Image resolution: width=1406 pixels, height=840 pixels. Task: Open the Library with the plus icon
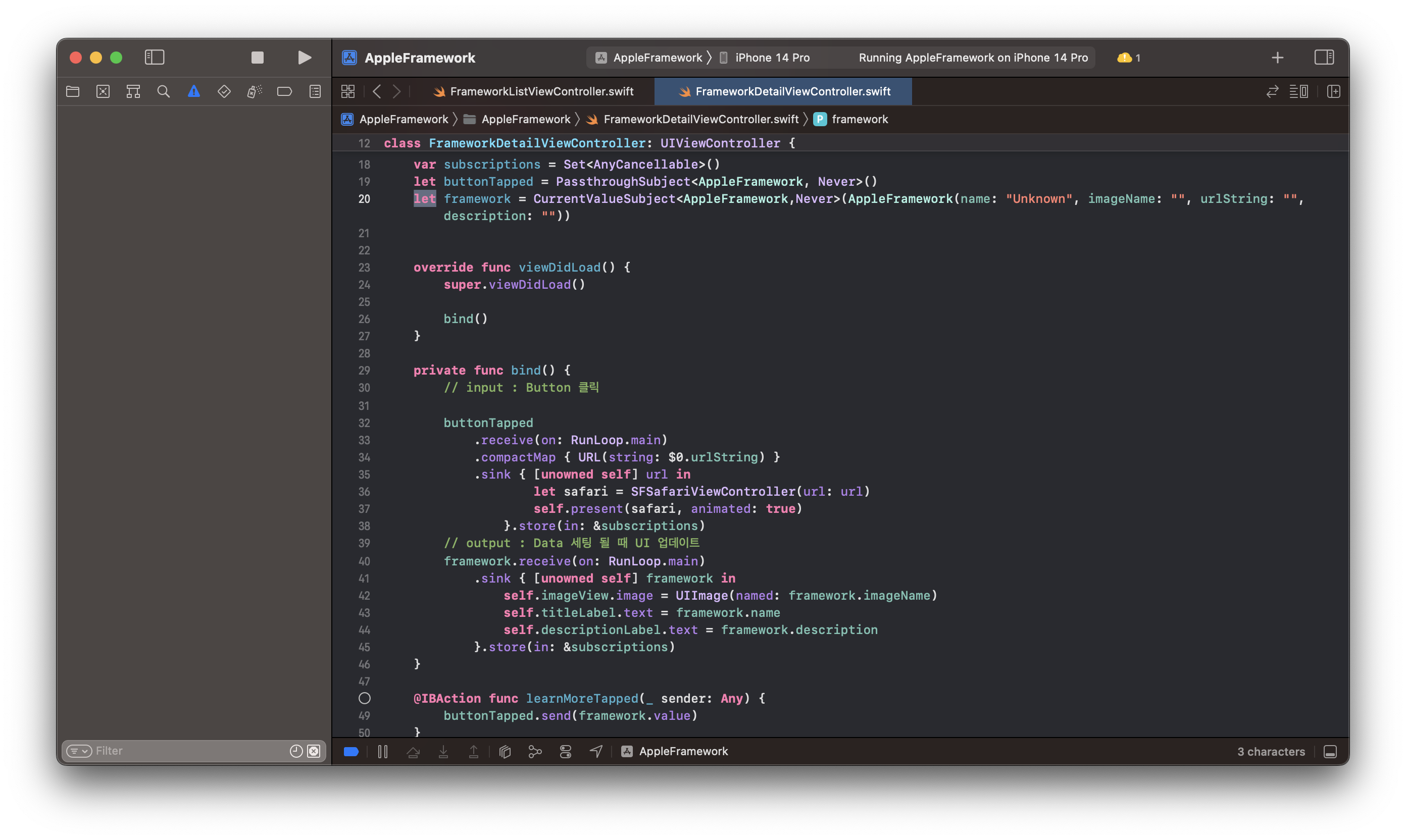1277,57
